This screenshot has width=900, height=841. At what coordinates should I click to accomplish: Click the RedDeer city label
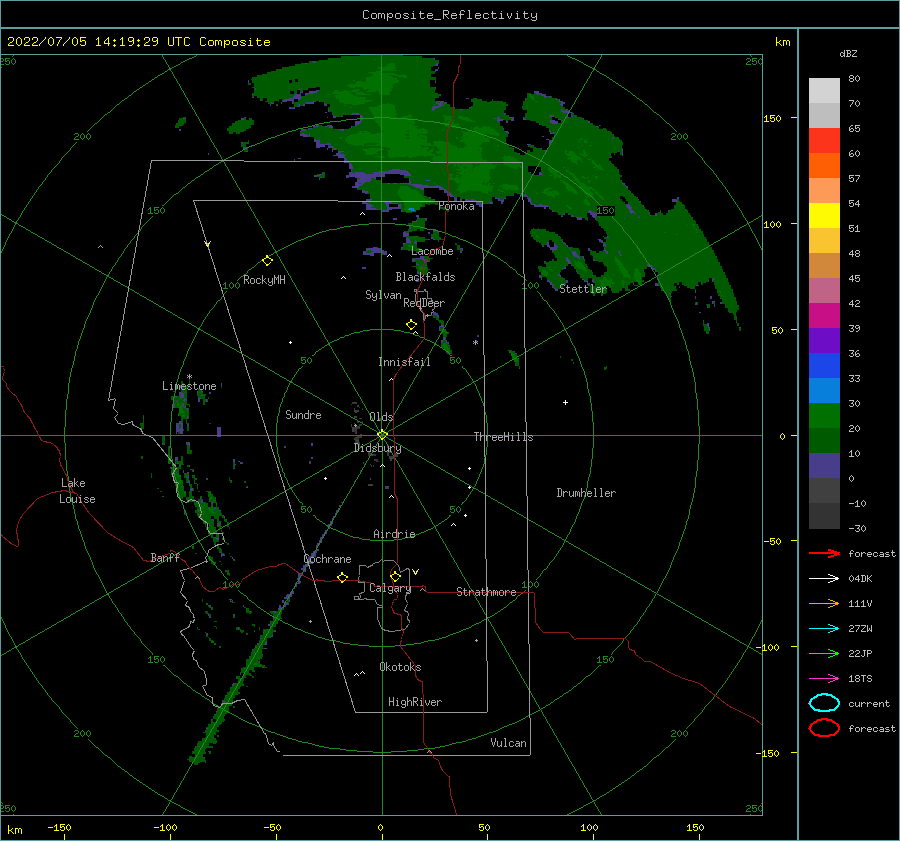click(x=424, y=303)
